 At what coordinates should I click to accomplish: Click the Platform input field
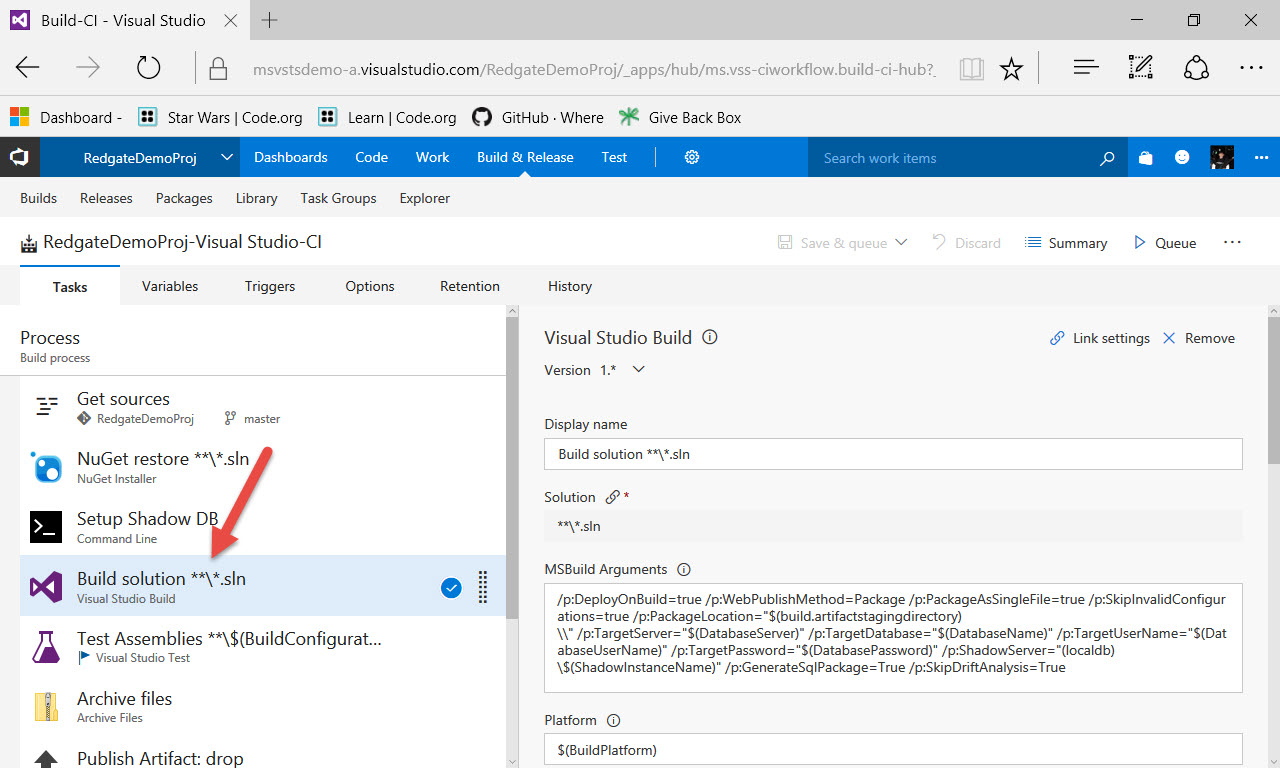point(893,749)
